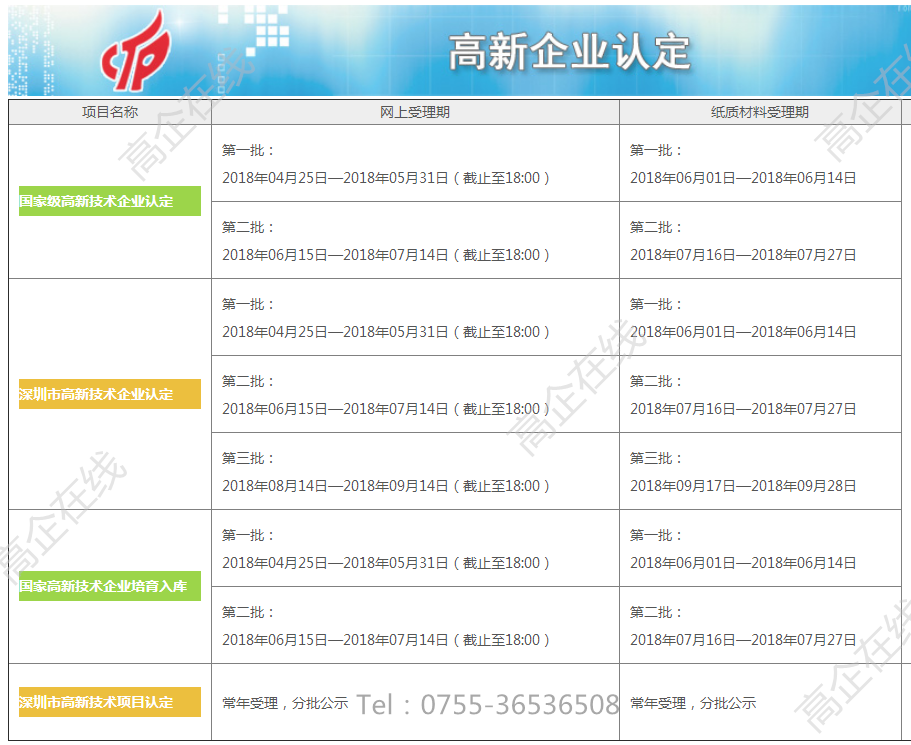Select the 深圳市高新技术企业认定 yellow label
911x745 pixels.
(x=109, y=394)
